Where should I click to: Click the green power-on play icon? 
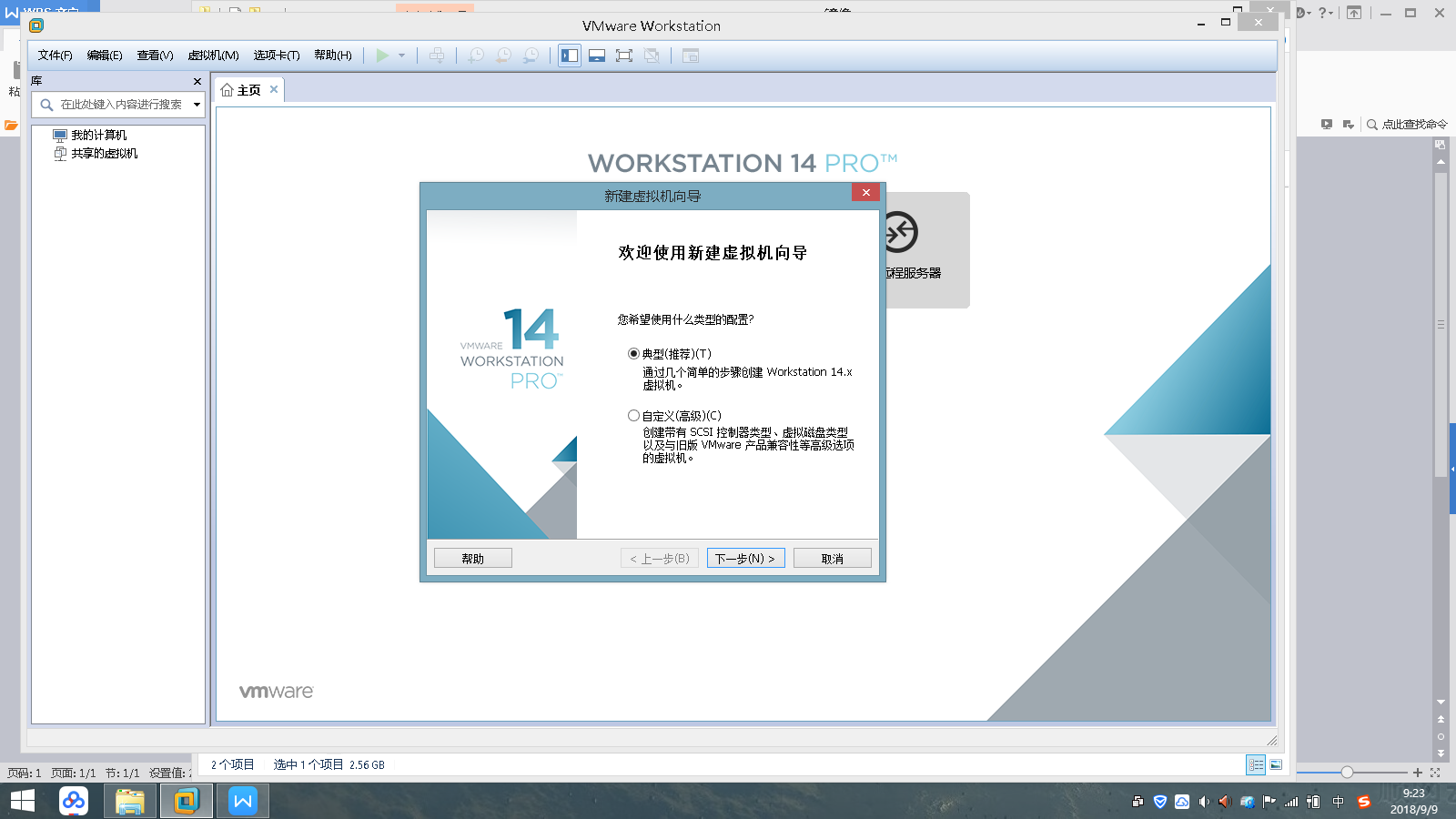(x=382, y=56)
